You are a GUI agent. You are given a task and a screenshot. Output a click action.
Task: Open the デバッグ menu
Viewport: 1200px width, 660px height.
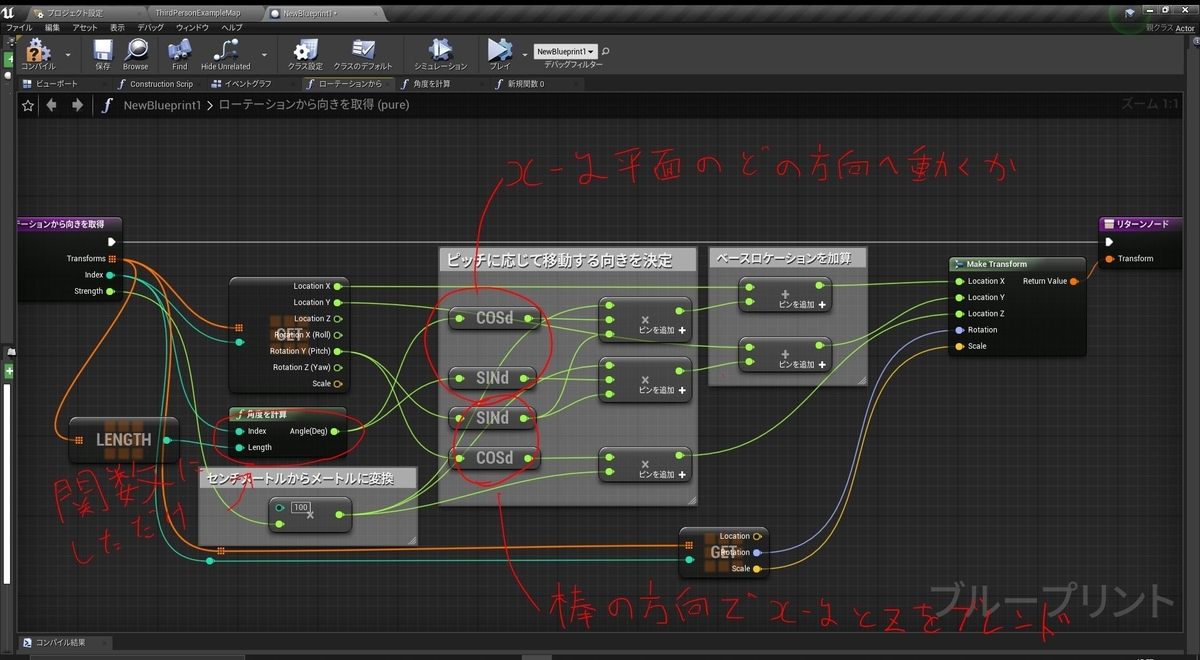[x=151, y=27]
